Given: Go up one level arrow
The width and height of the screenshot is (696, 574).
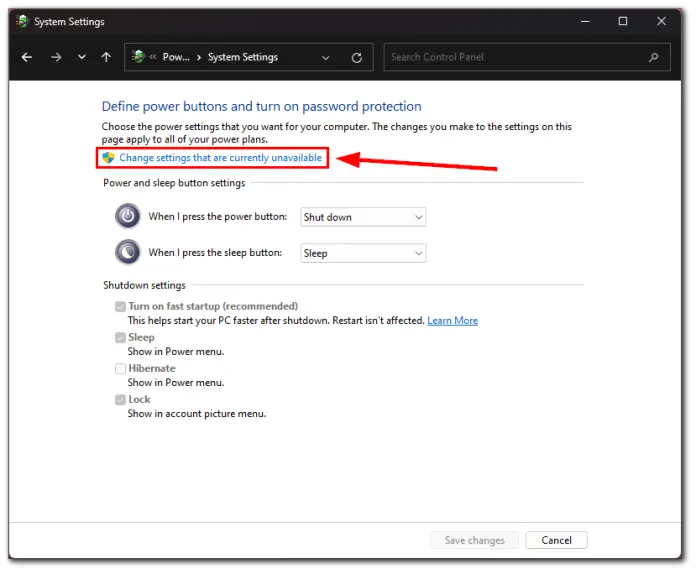Looking at the screenshot, I should 106,57.
